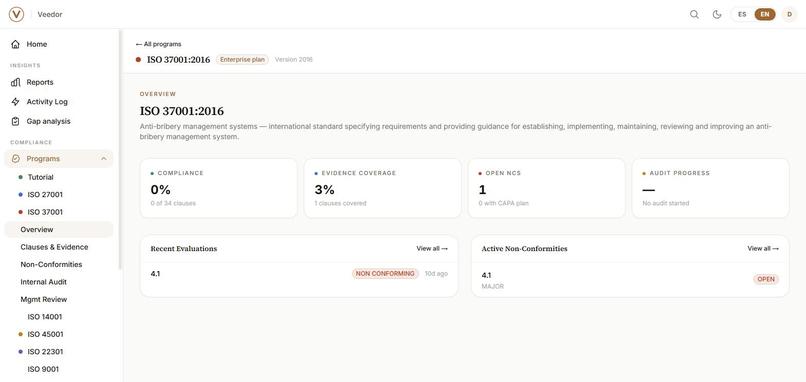Click '0 with CAPA plan' text
This screenshot has height=382, width=806.
(x=503, y=203)
